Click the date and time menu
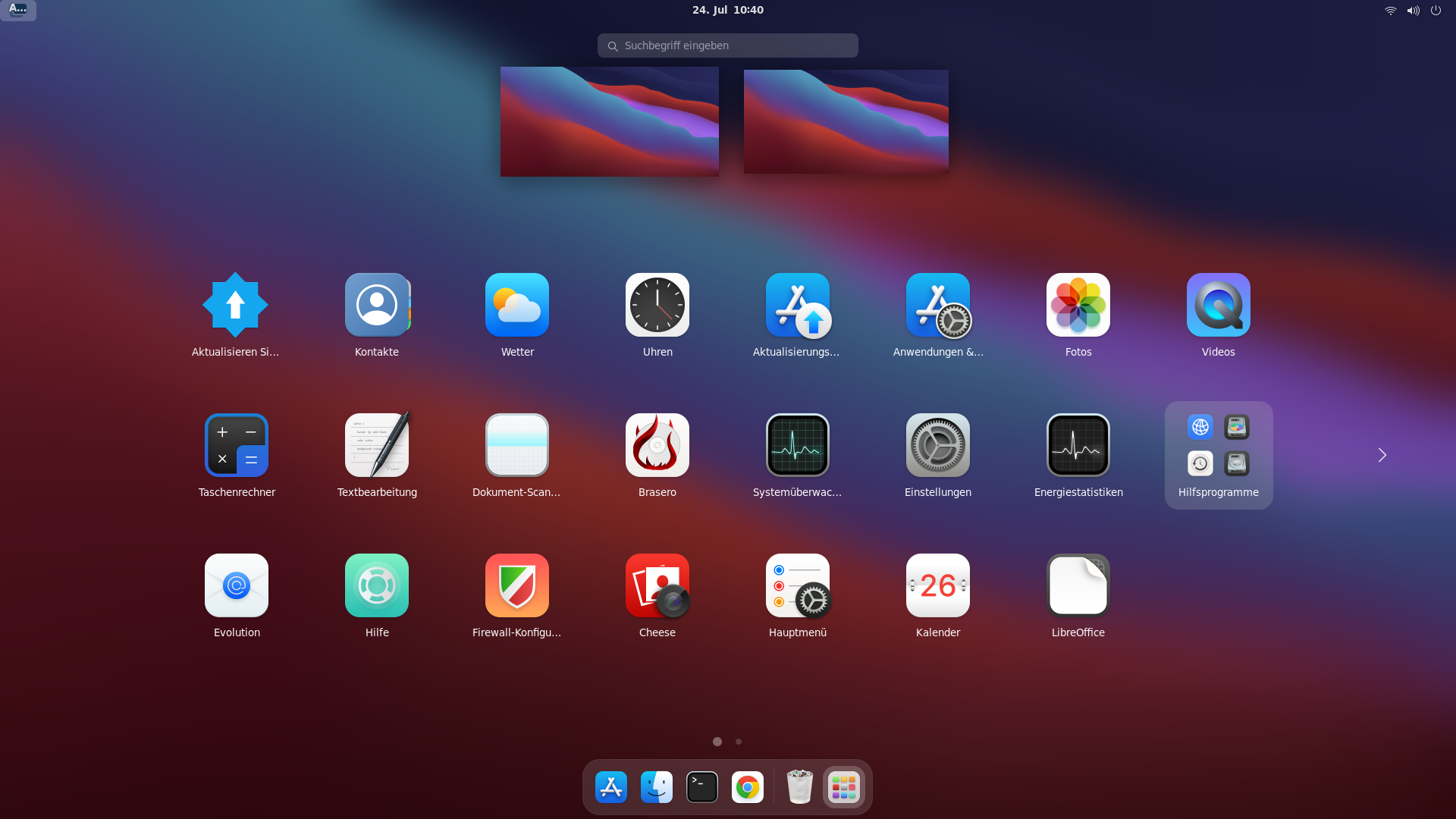The height and width of the screenshot is (819, 1456). point(727,11)
